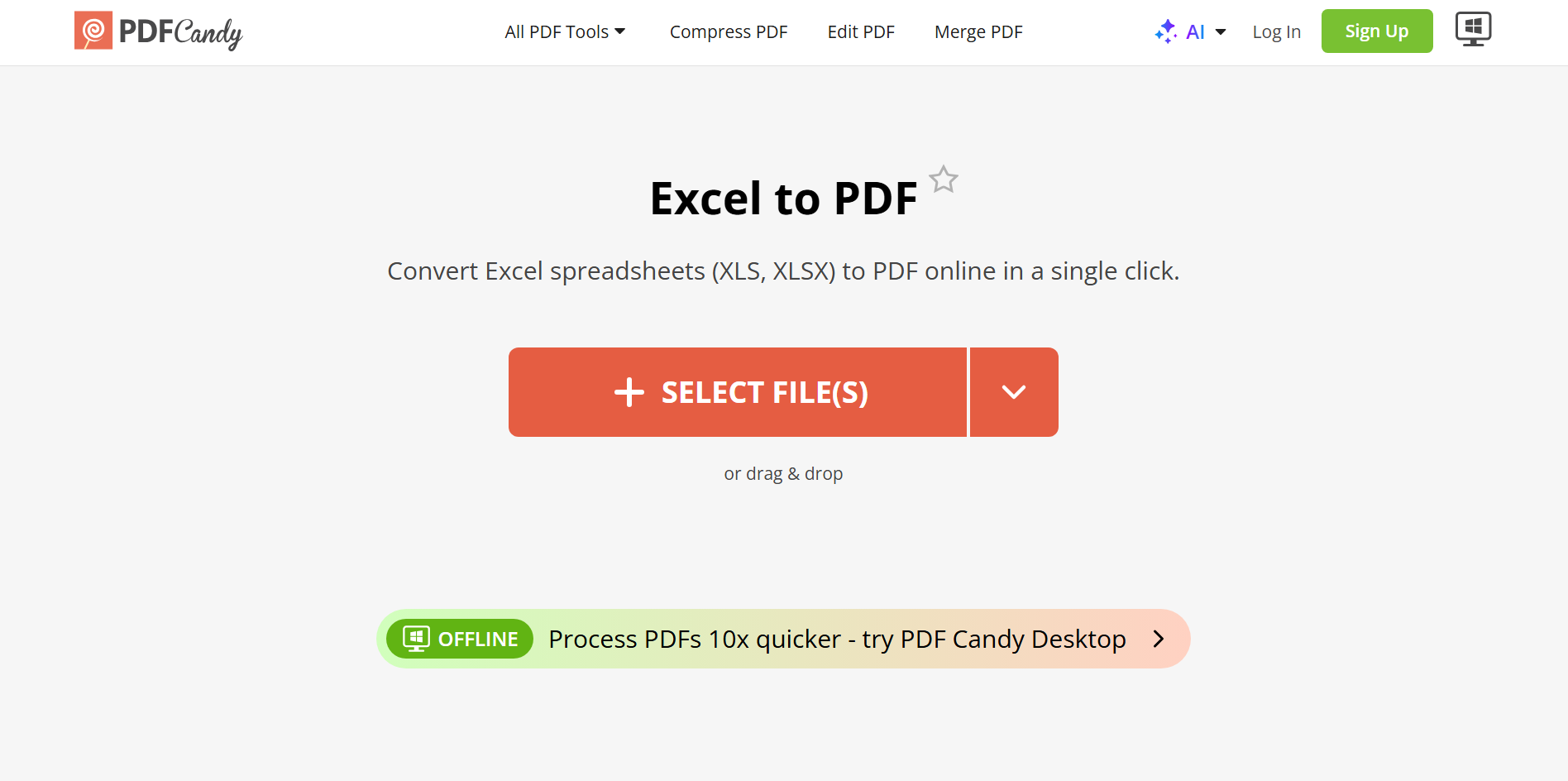Click the 'or drag & drop' upload area text
The height and width of the screenshot is (781, 1568).
tap(783, 473)
